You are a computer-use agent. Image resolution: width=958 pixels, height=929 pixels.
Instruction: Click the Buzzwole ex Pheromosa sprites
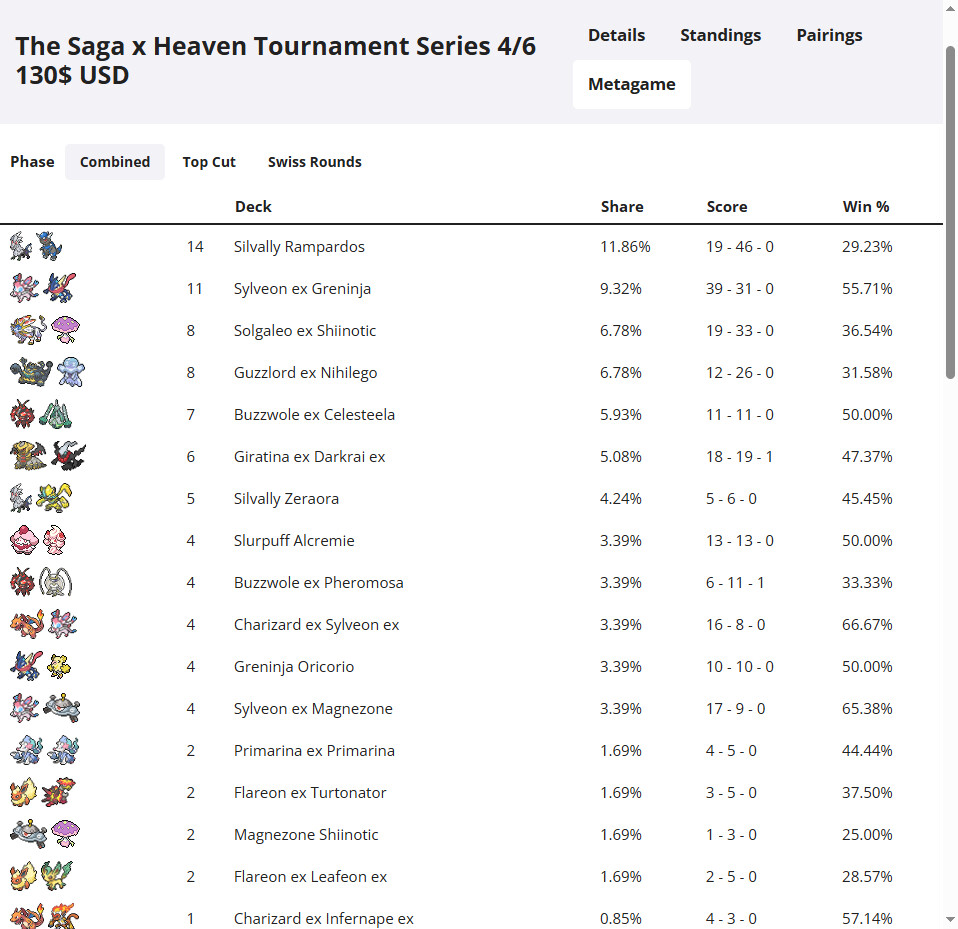point(42,583)
